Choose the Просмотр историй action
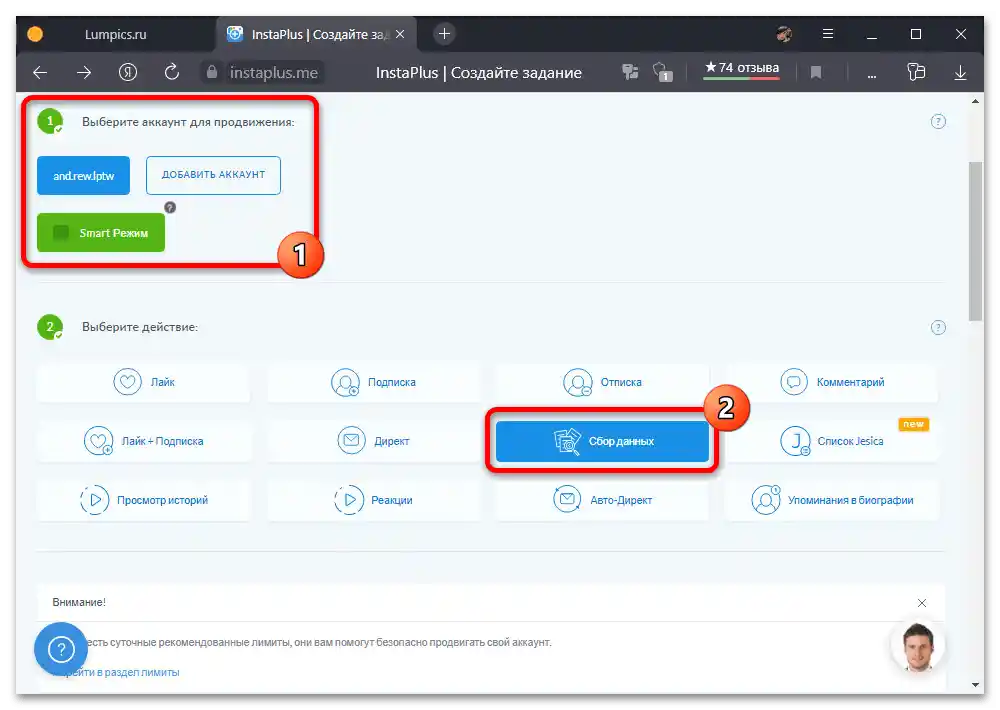 click(x=143, y=500)
